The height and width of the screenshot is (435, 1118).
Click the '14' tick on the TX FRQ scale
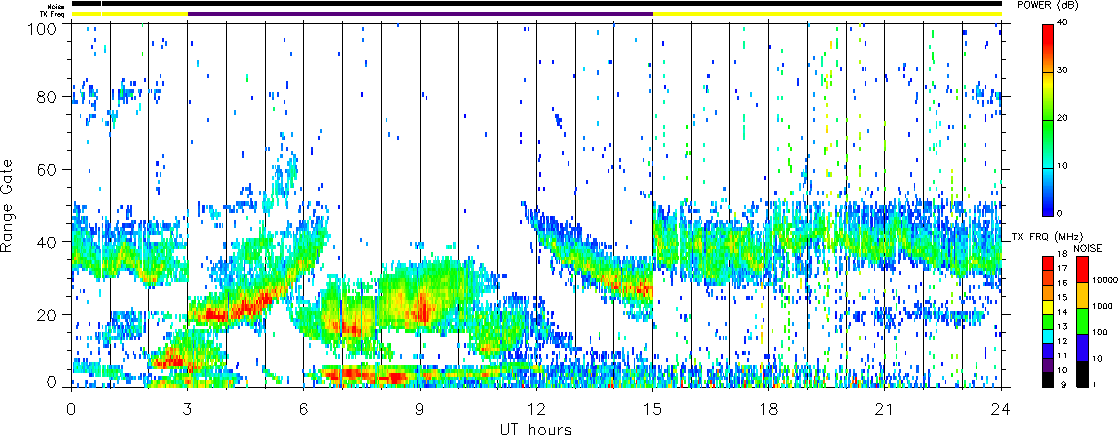(x=1062, y=312)
